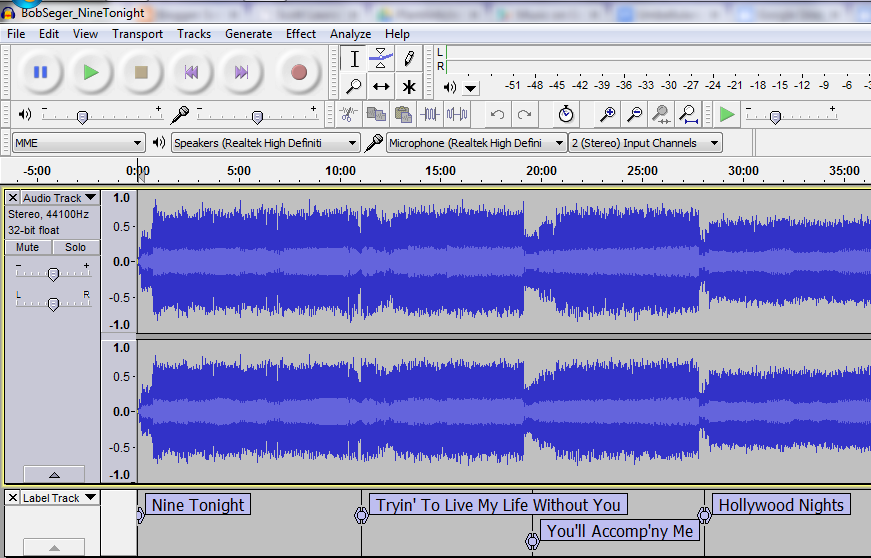The image size is (871, 558).
Task: Click the Audio Track gain slider handle
Action: coord(53,274)
